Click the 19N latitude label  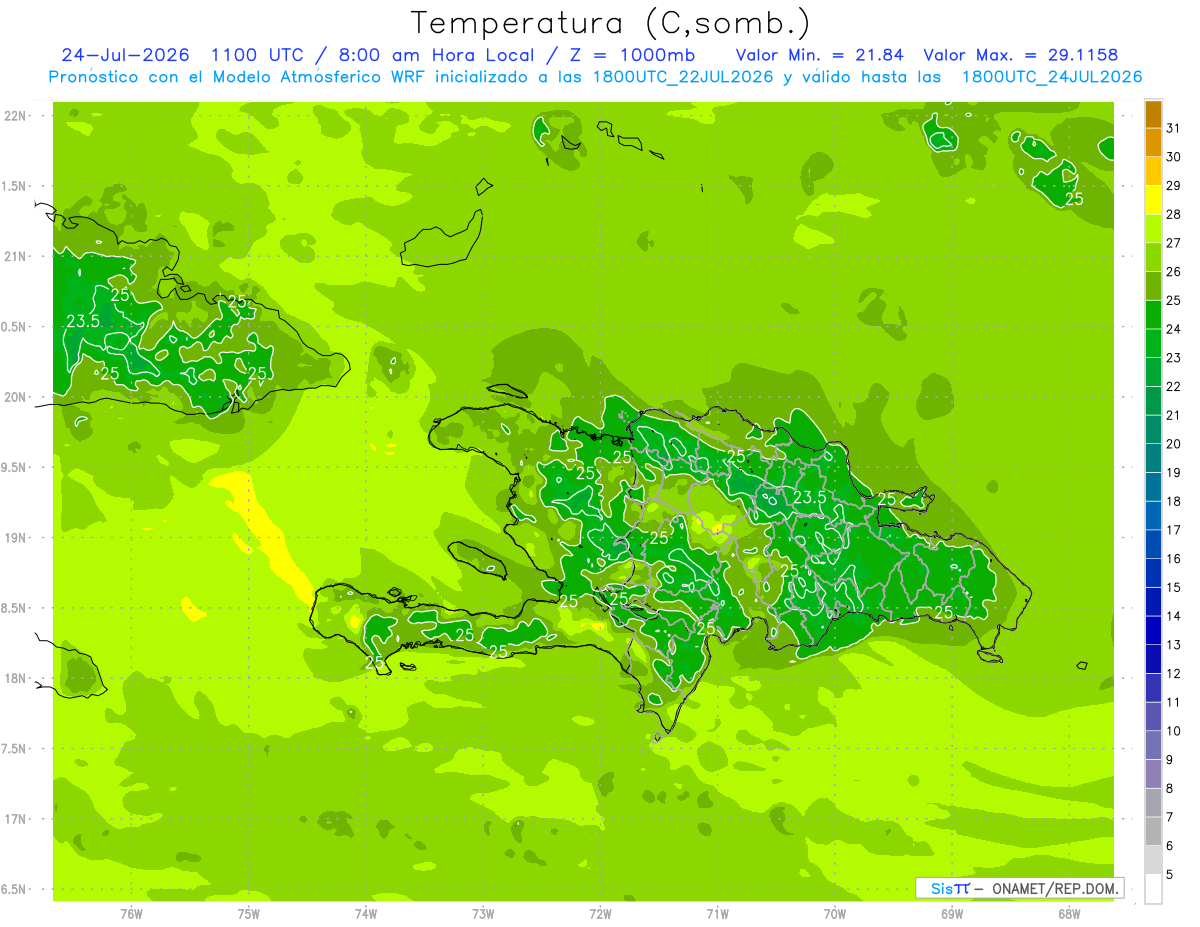16,538
